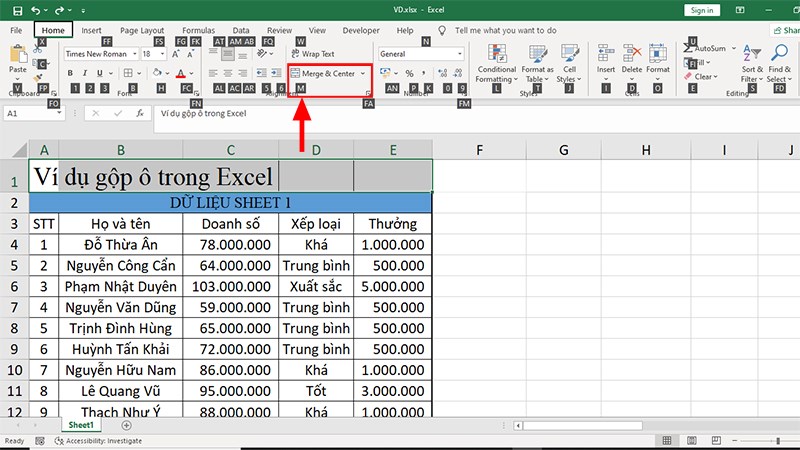Image resolution: width=800 pixels, height=450 pixels.
Task: Open the Times New Roman font dropdown
Action: [135, 54]
